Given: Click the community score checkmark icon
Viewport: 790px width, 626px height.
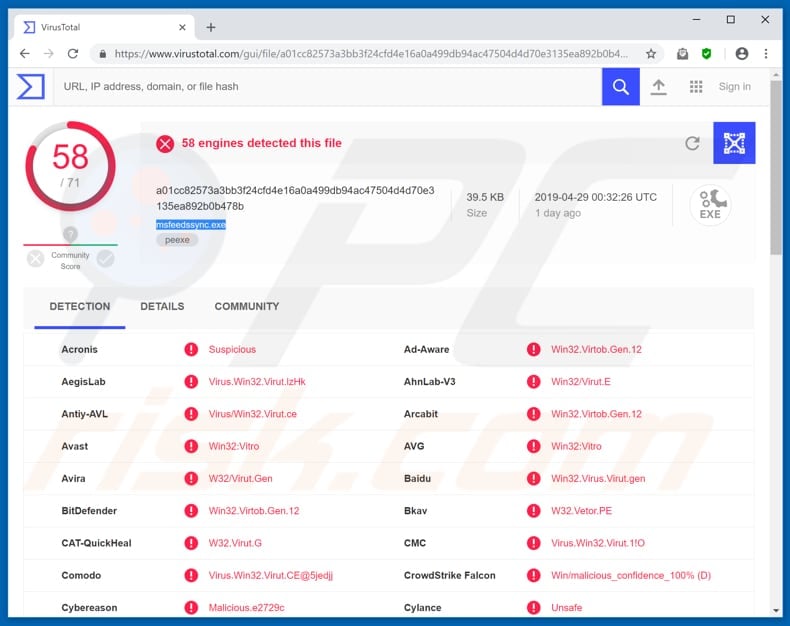Looking at the screenshot, I should click(x=105, y=259).
